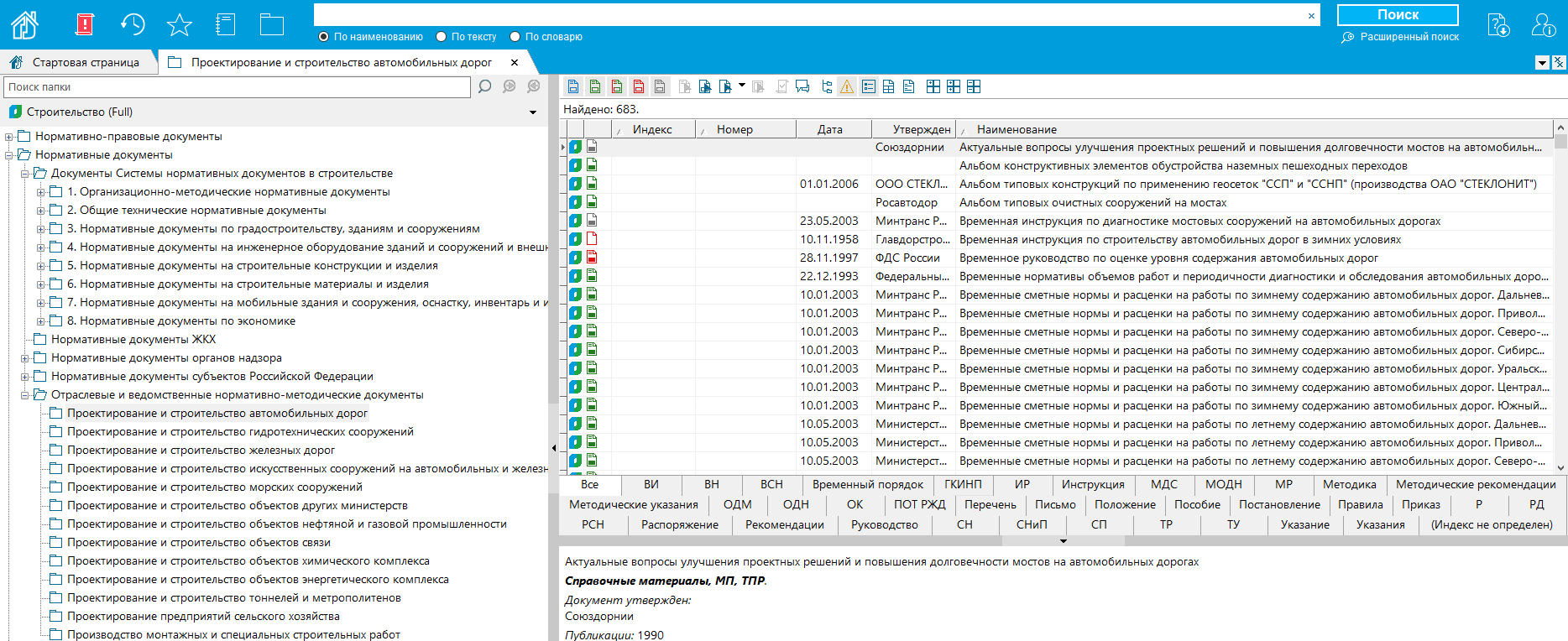This screenshot has width=1568, height=641.
Task: Click the 'Поиск папки' input field
Action: tap(237, 86)
